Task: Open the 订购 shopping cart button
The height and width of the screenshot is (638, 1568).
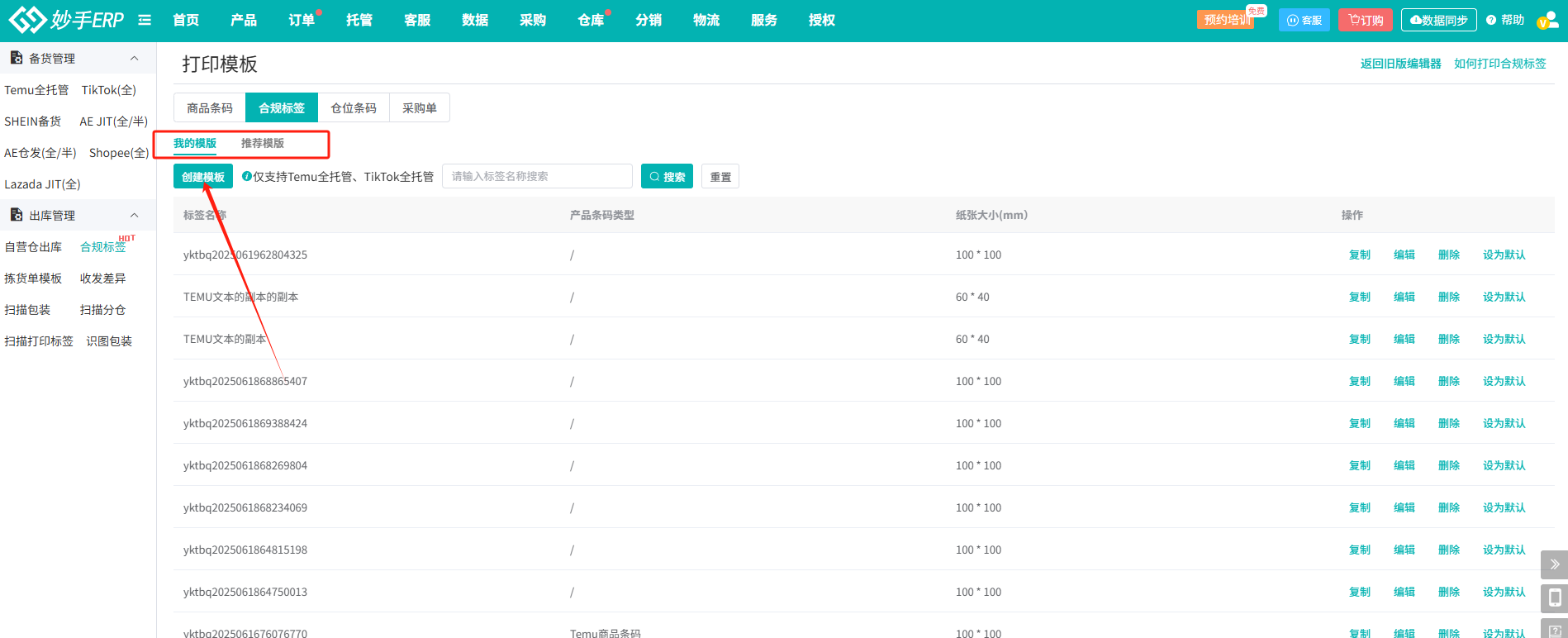Action: click(1365, 21)
